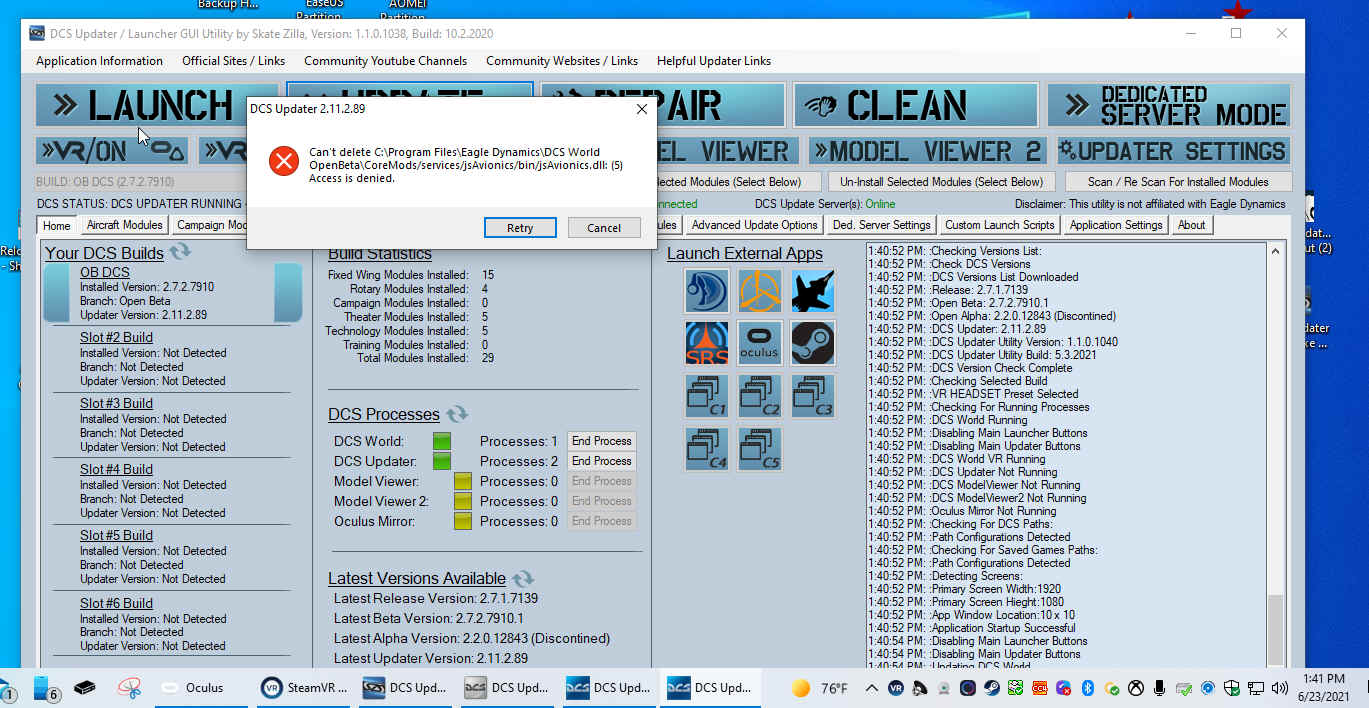Open the weather widget showing 76°F
1369x708 pixels.
point(820,688)
